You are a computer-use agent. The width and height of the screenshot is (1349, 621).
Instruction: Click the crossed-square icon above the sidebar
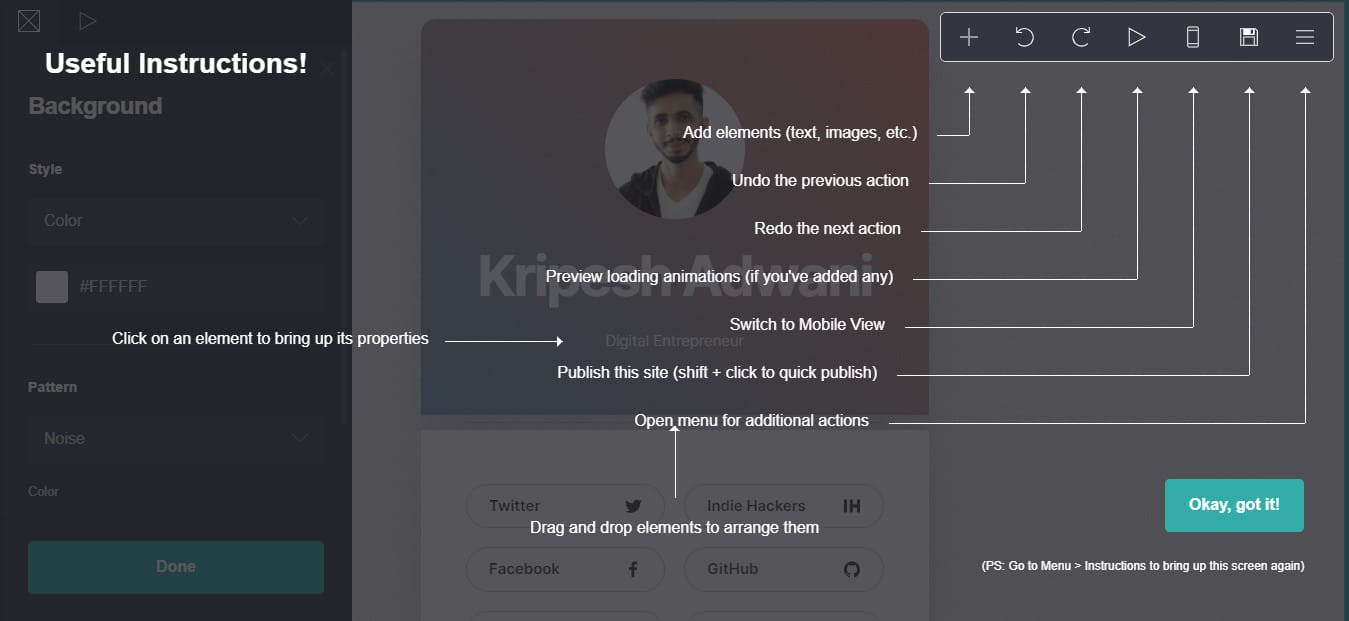pos(29,20)
